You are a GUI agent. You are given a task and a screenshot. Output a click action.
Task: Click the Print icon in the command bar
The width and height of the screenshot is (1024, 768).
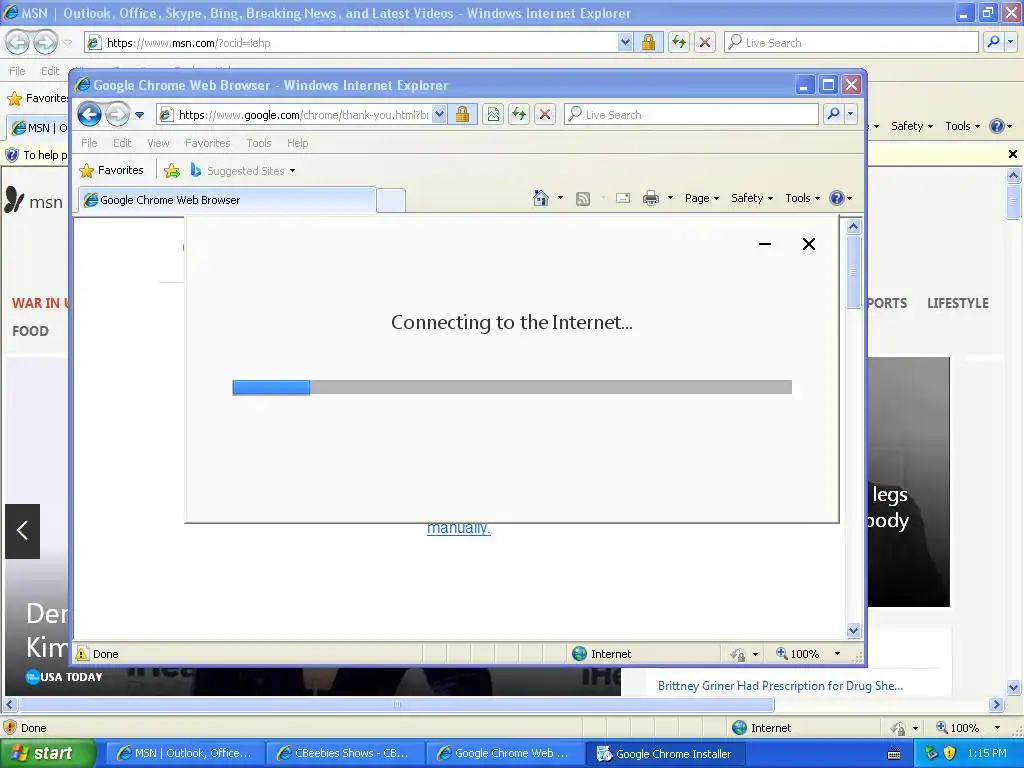pos(651,198)
